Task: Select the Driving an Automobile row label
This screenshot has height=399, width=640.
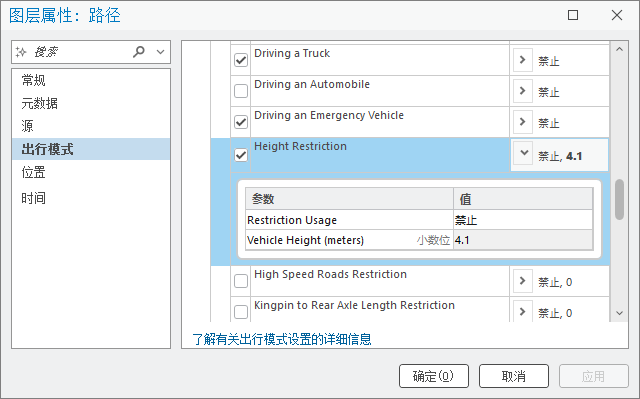Action: [x=312, y=84]
